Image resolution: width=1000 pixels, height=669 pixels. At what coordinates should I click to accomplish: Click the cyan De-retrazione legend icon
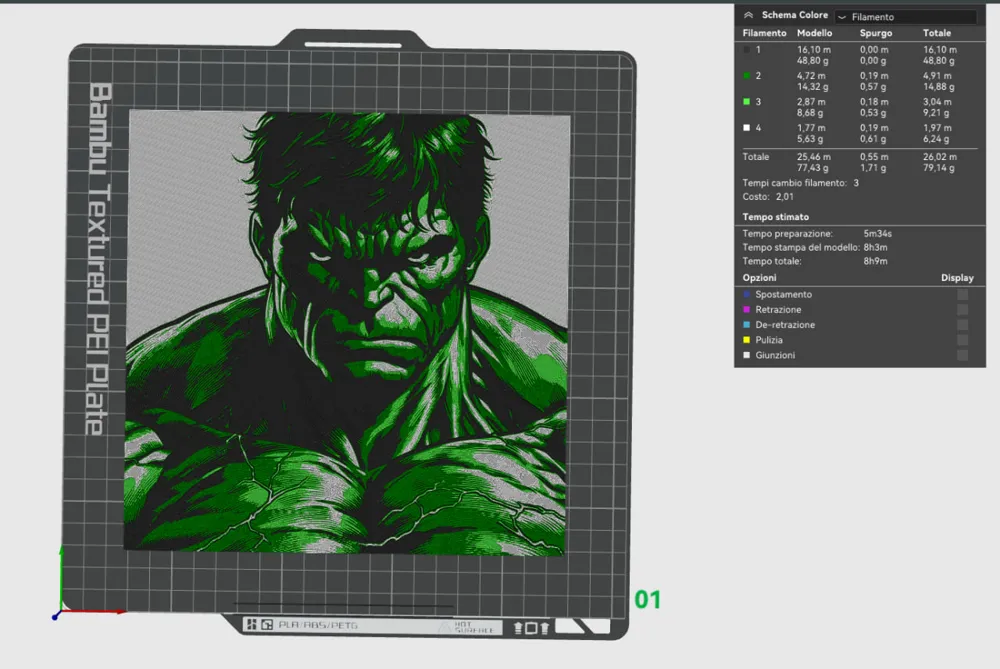pyautogui.click(x=744, y=324)
